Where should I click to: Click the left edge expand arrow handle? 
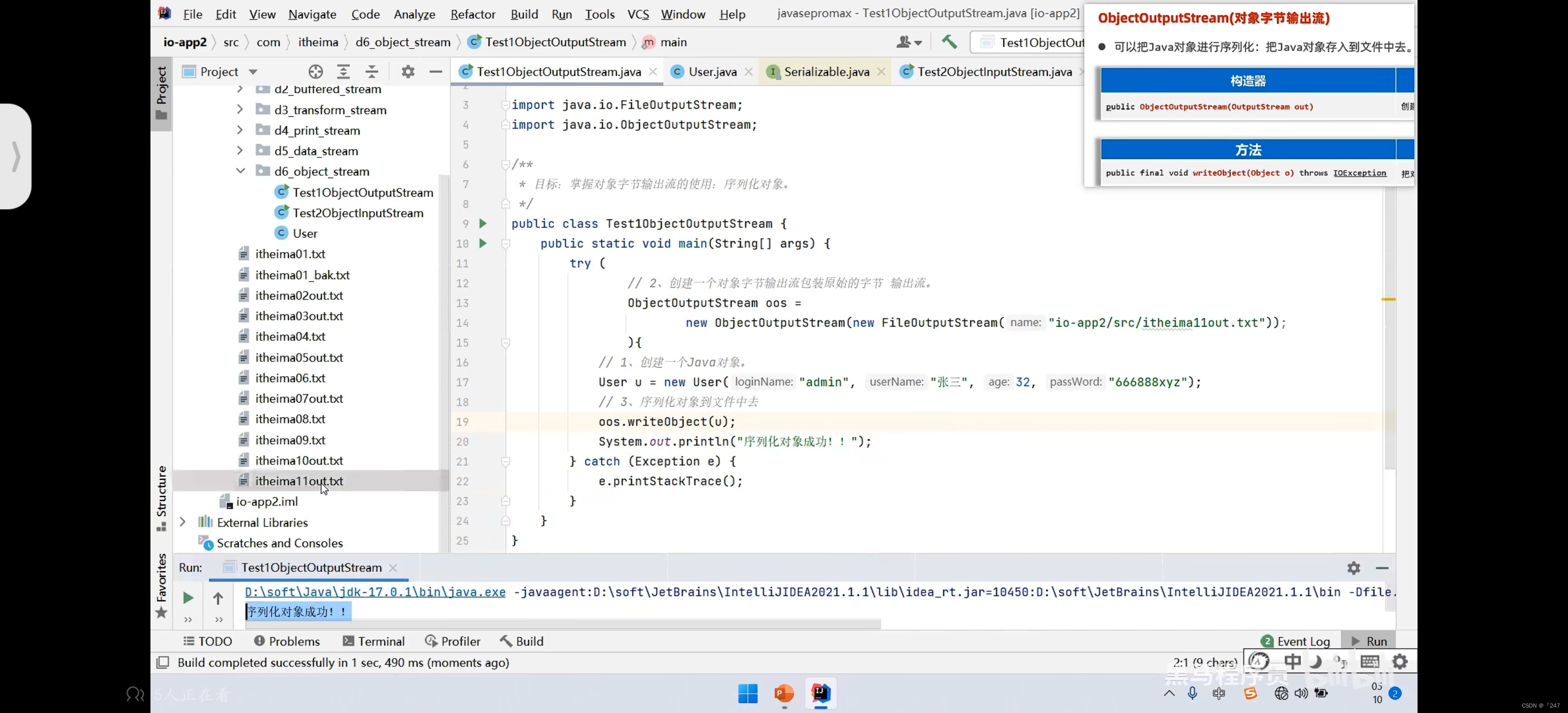[16, 156]
